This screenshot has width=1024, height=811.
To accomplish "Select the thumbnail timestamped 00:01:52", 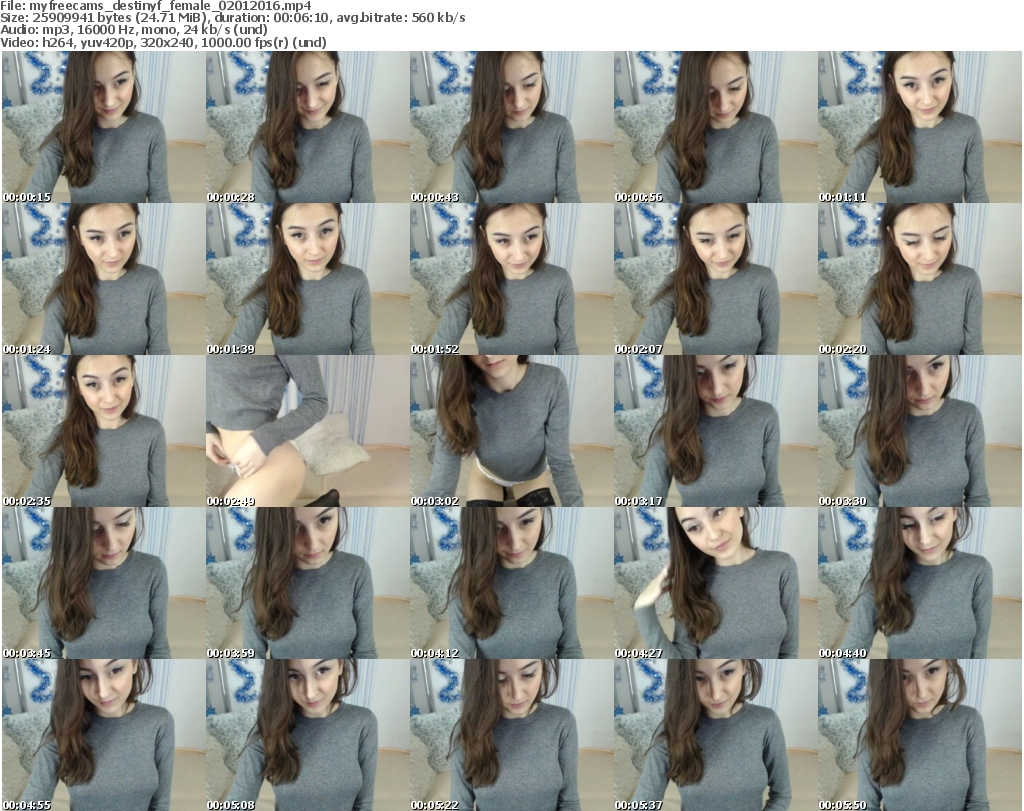I will coord(511,279).
